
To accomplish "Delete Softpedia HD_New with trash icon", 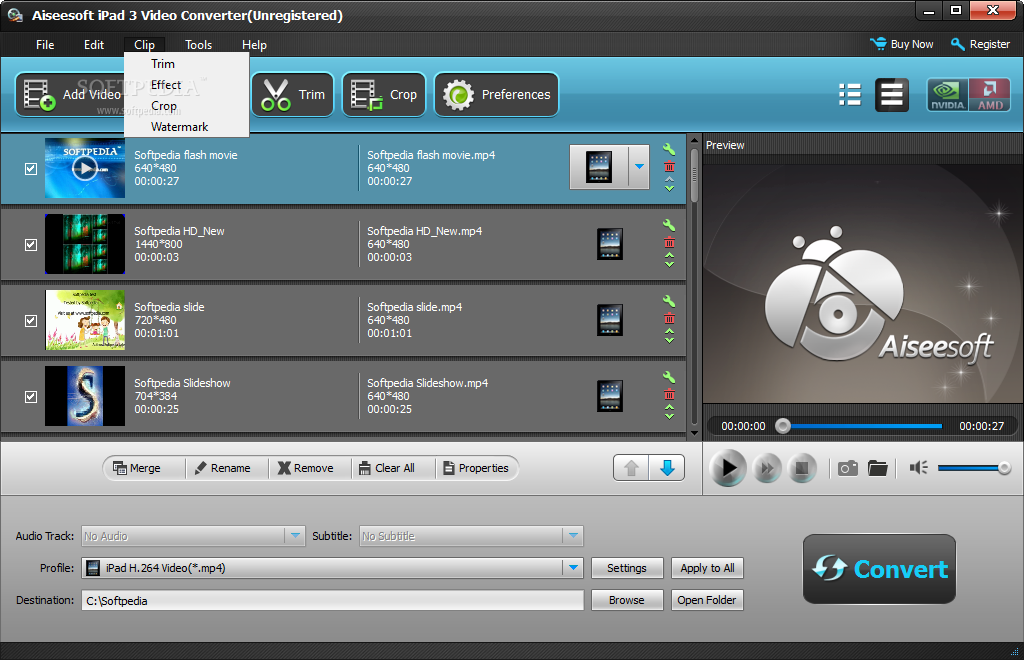I will (x=669, y=243).
